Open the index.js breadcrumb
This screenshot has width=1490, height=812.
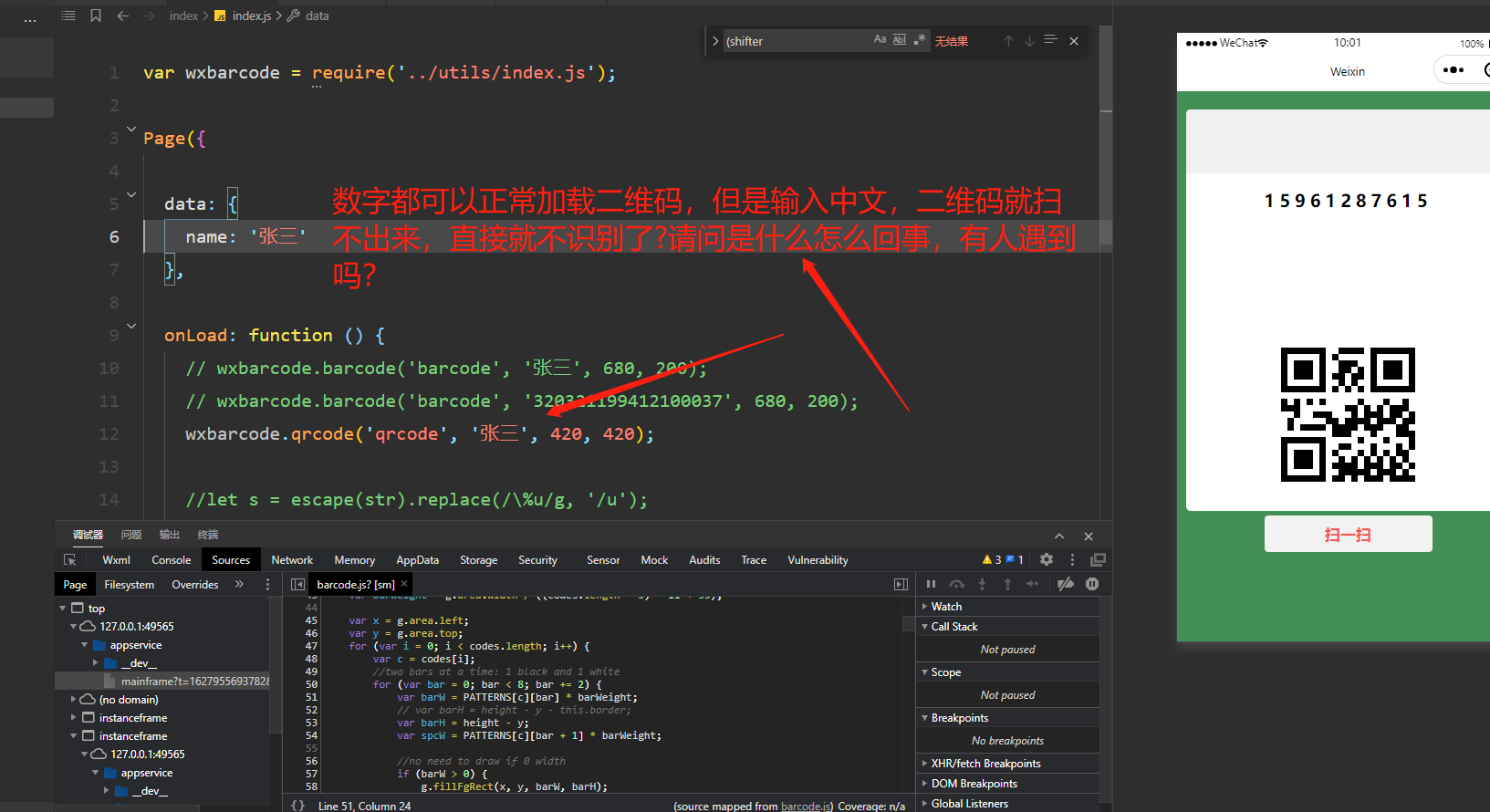[251, 16]
